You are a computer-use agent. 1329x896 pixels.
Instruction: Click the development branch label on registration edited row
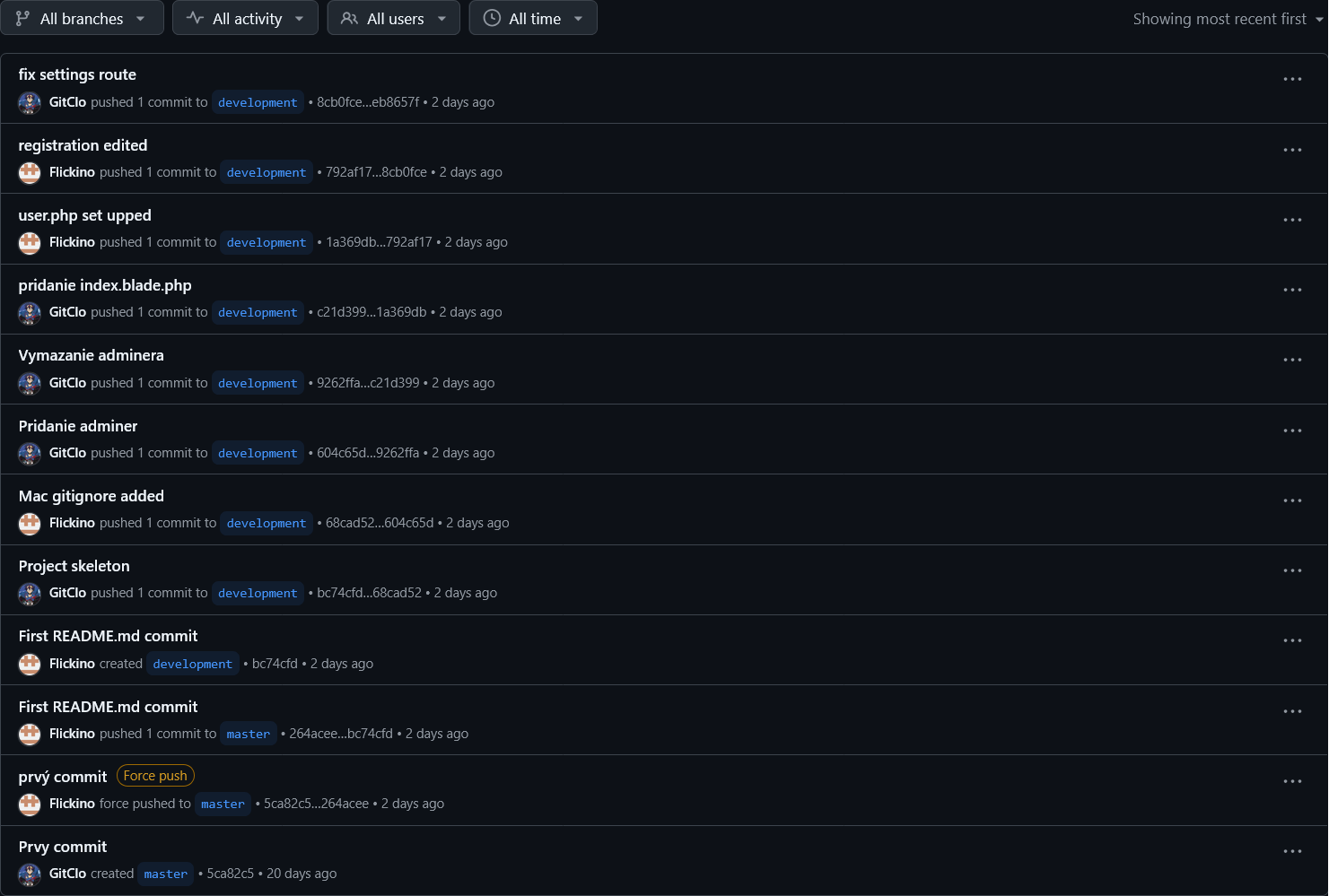(x=267, y=172)
